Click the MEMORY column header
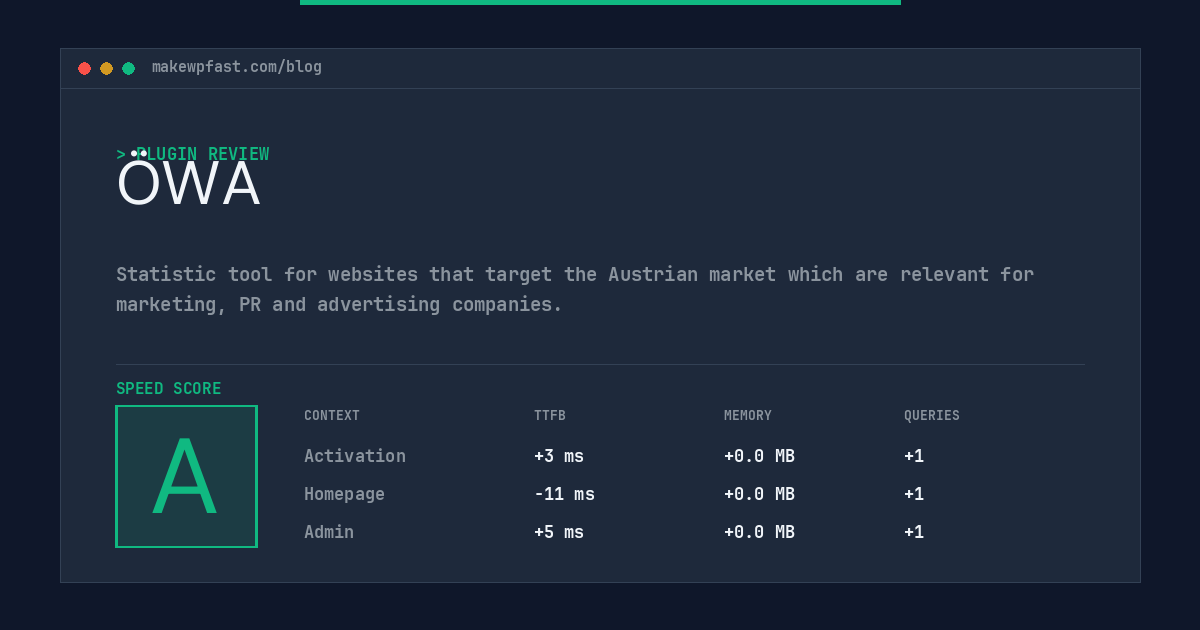1200x630 pixels. (748, 416)
